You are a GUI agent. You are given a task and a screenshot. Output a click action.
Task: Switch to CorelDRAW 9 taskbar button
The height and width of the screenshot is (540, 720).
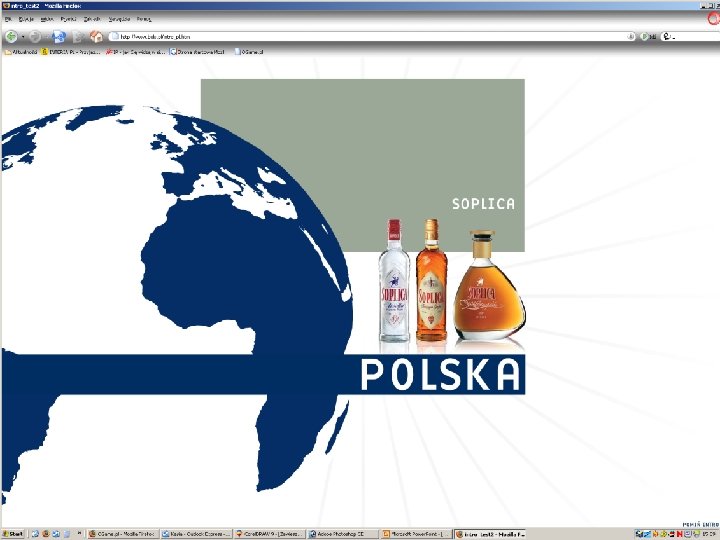(270, 534)
